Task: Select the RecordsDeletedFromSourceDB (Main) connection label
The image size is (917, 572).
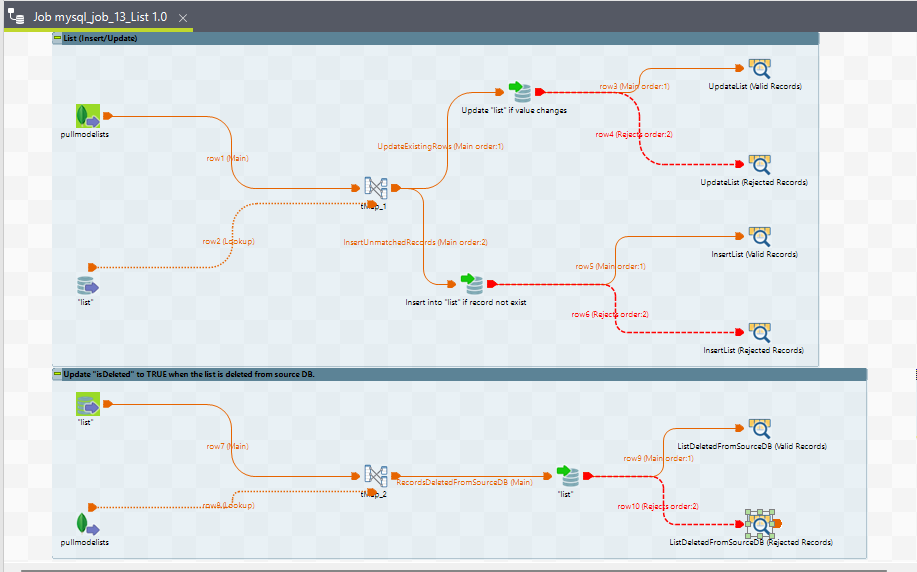Action: coord(465,482)
